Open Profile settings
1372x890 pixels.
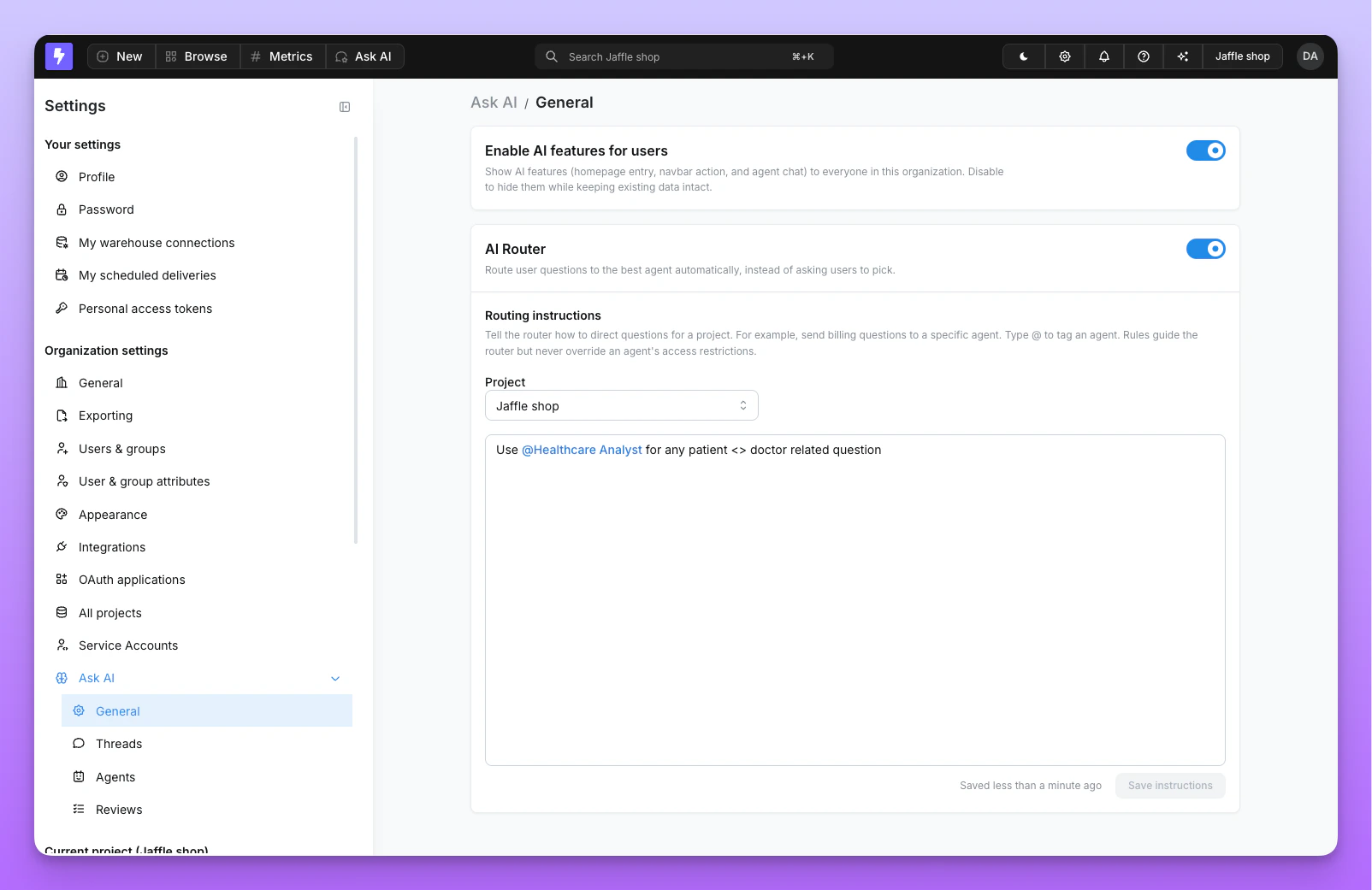198,177
